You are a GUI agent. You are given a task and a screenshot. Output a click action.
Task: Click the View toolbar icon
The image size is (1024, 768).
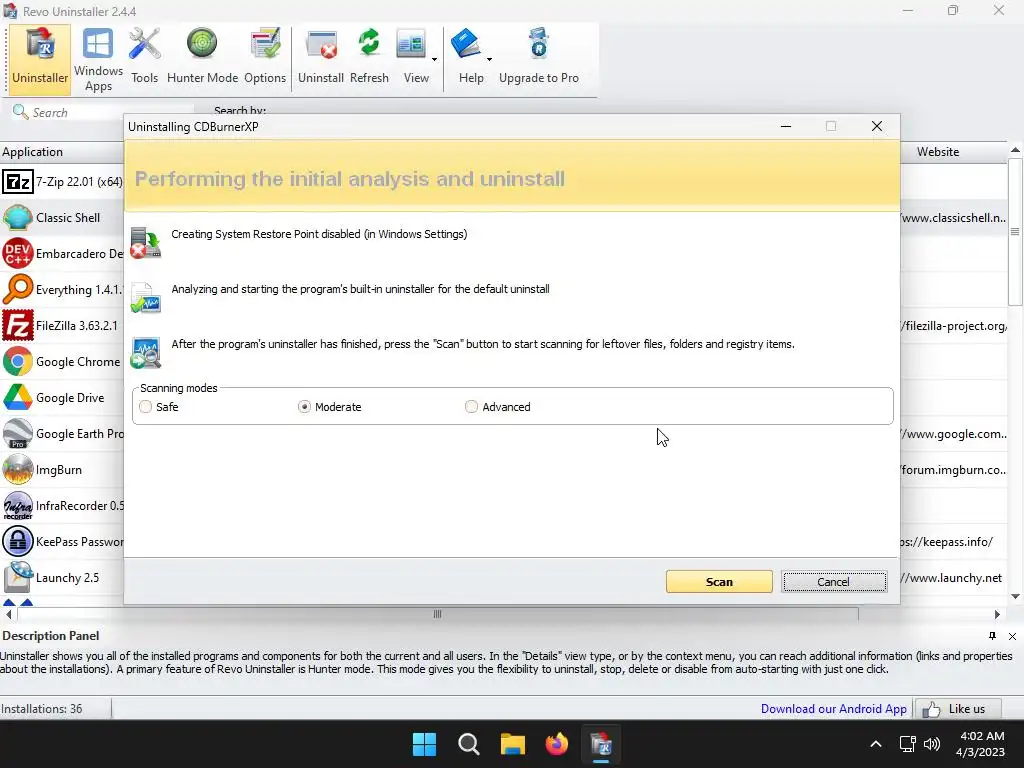click(413, 58)
